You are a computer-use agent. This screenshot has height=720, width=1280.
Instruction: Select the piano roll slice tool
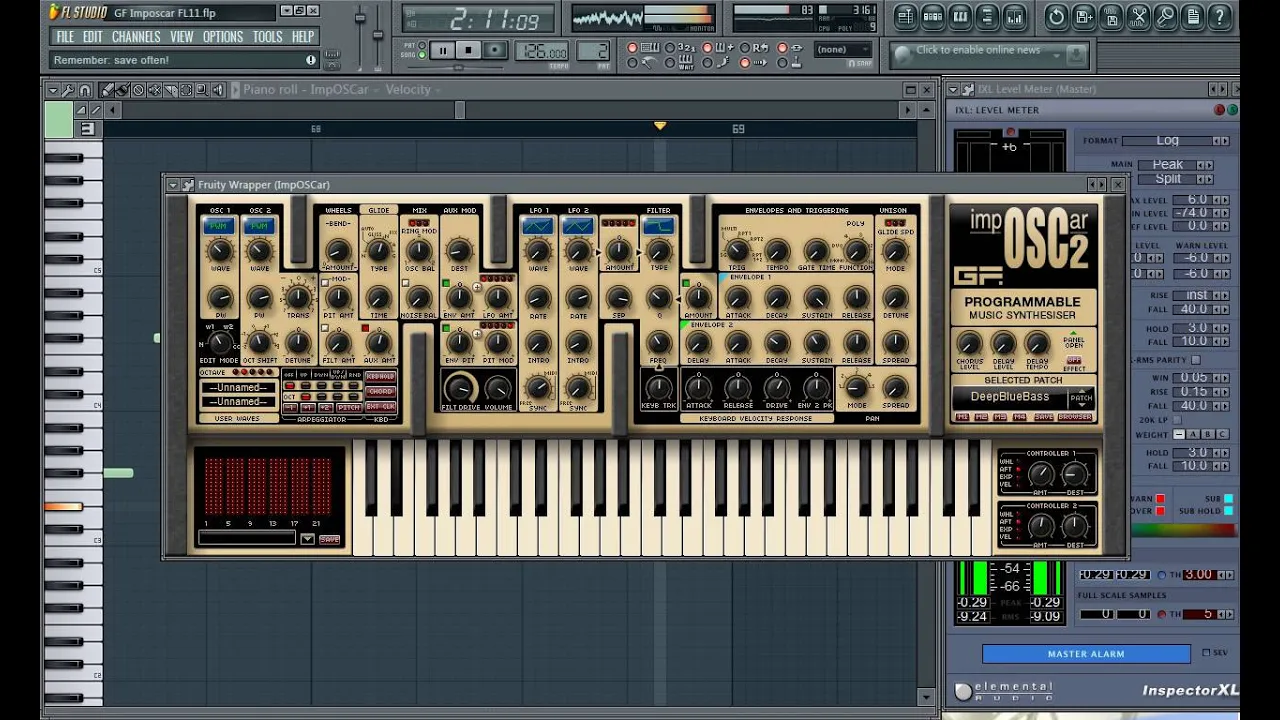click(x=171, y=90)
